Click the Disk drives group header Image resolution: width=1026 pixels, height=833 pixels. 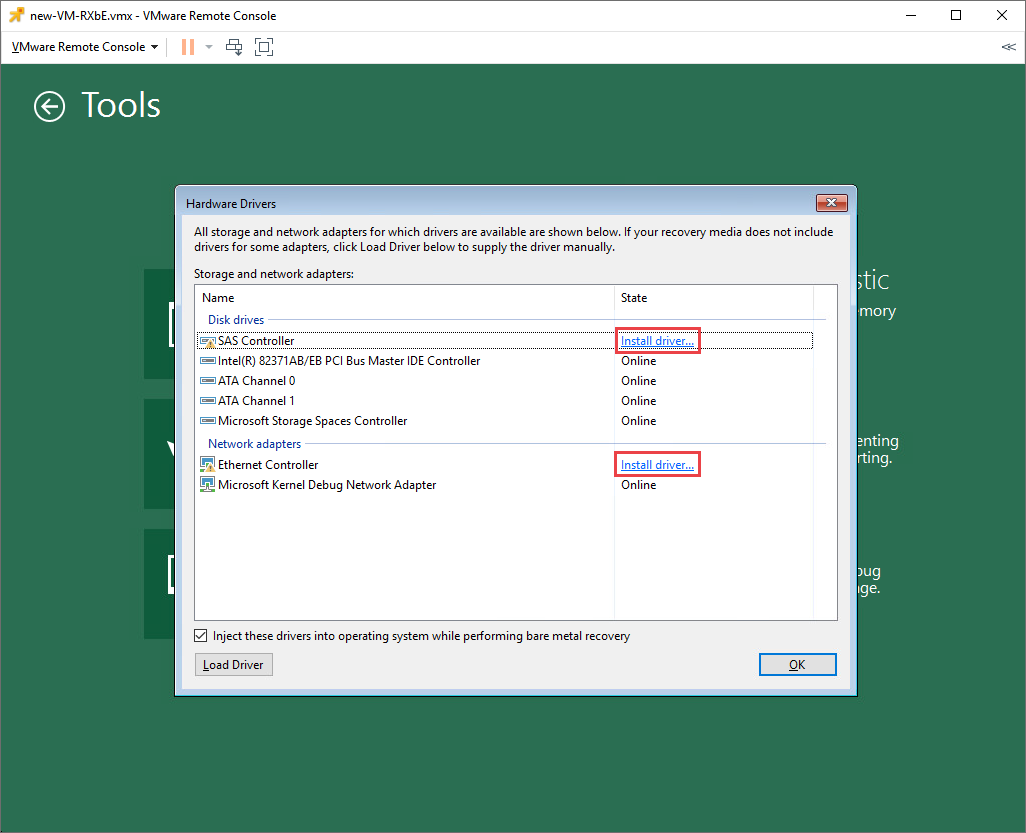[236, 320]
